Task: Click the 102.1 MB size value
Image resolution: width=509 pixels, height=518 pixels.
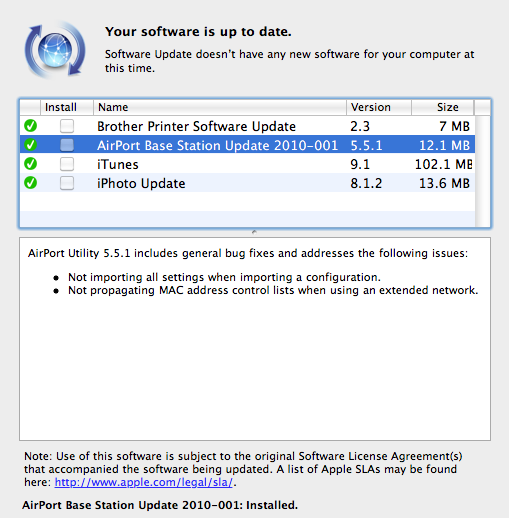Action: (443, 164)
